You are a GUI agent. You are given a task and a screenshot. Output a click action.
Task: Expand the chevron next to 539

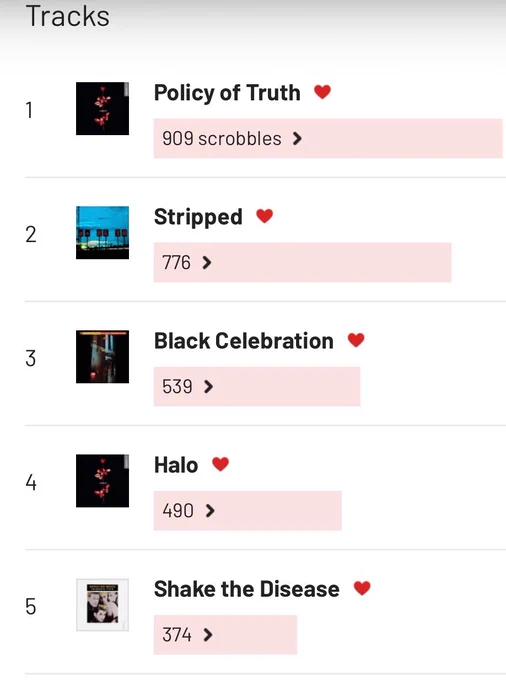(x=209, y=386)
